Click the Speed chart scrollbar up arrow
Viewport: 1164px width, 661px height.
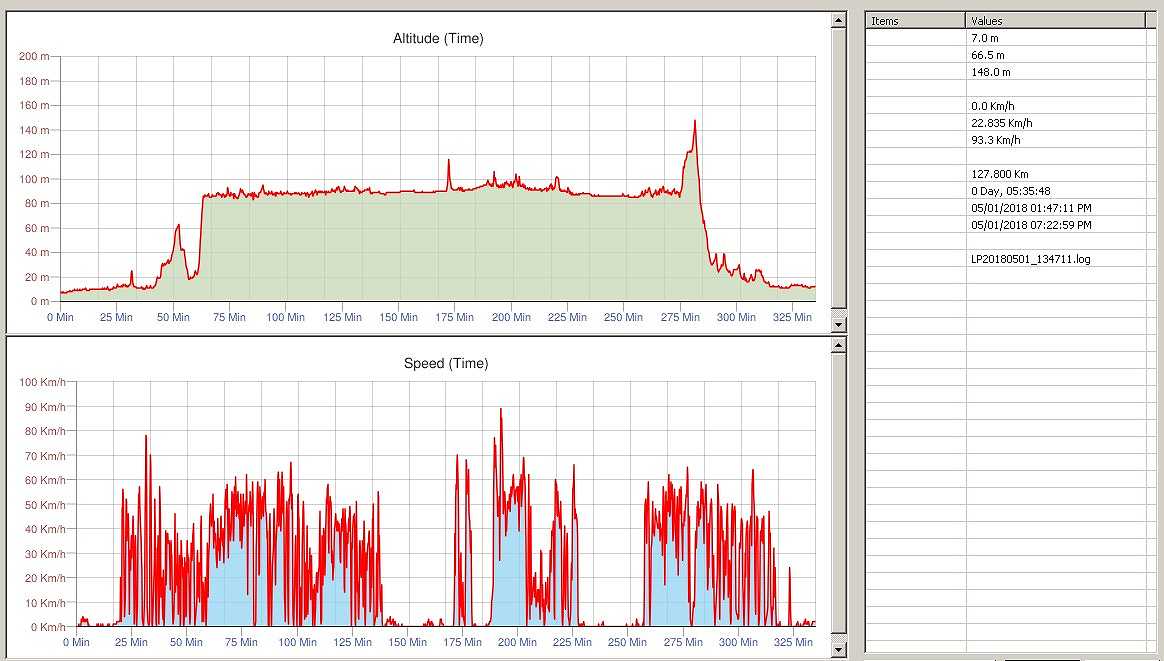click(x=839, y=345)
